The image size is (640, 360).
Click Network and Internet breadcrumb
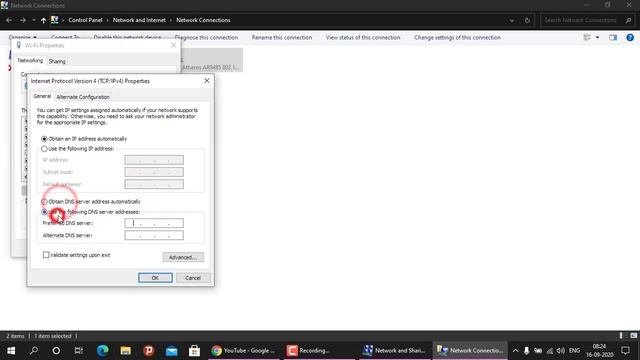click(x=139, y=20)
